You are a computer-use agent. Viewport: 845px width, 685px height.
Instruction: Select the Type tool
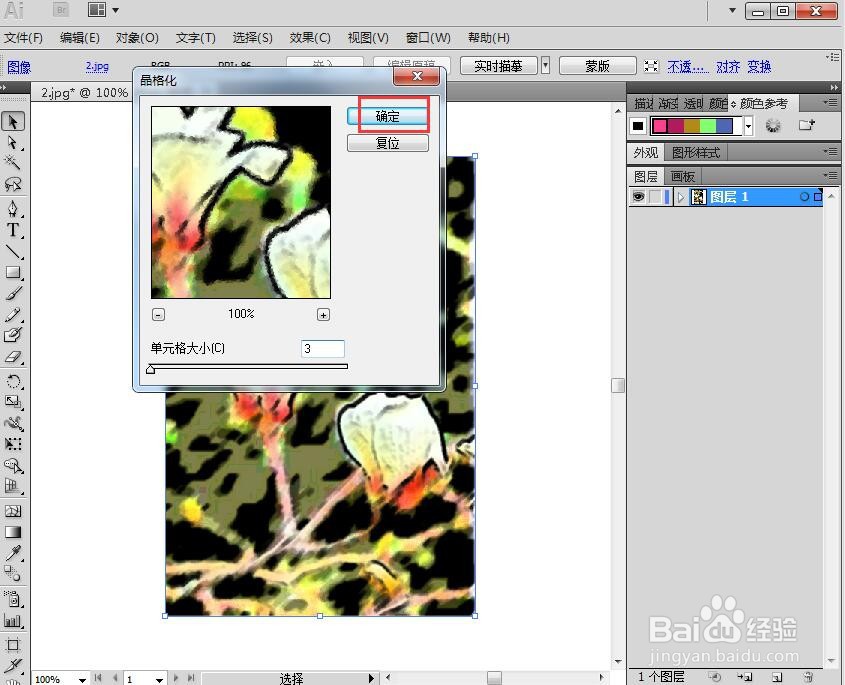click(13, 230)
